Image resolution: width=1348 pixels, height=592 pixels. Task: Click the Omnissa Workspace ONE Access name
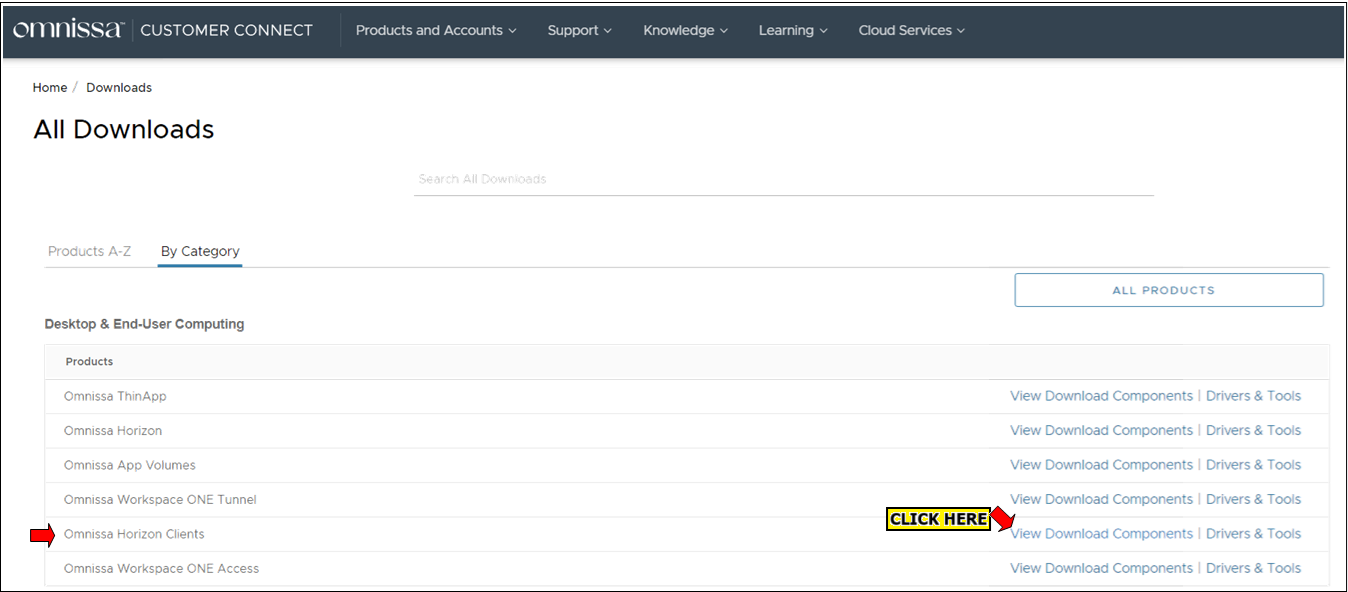161,568
